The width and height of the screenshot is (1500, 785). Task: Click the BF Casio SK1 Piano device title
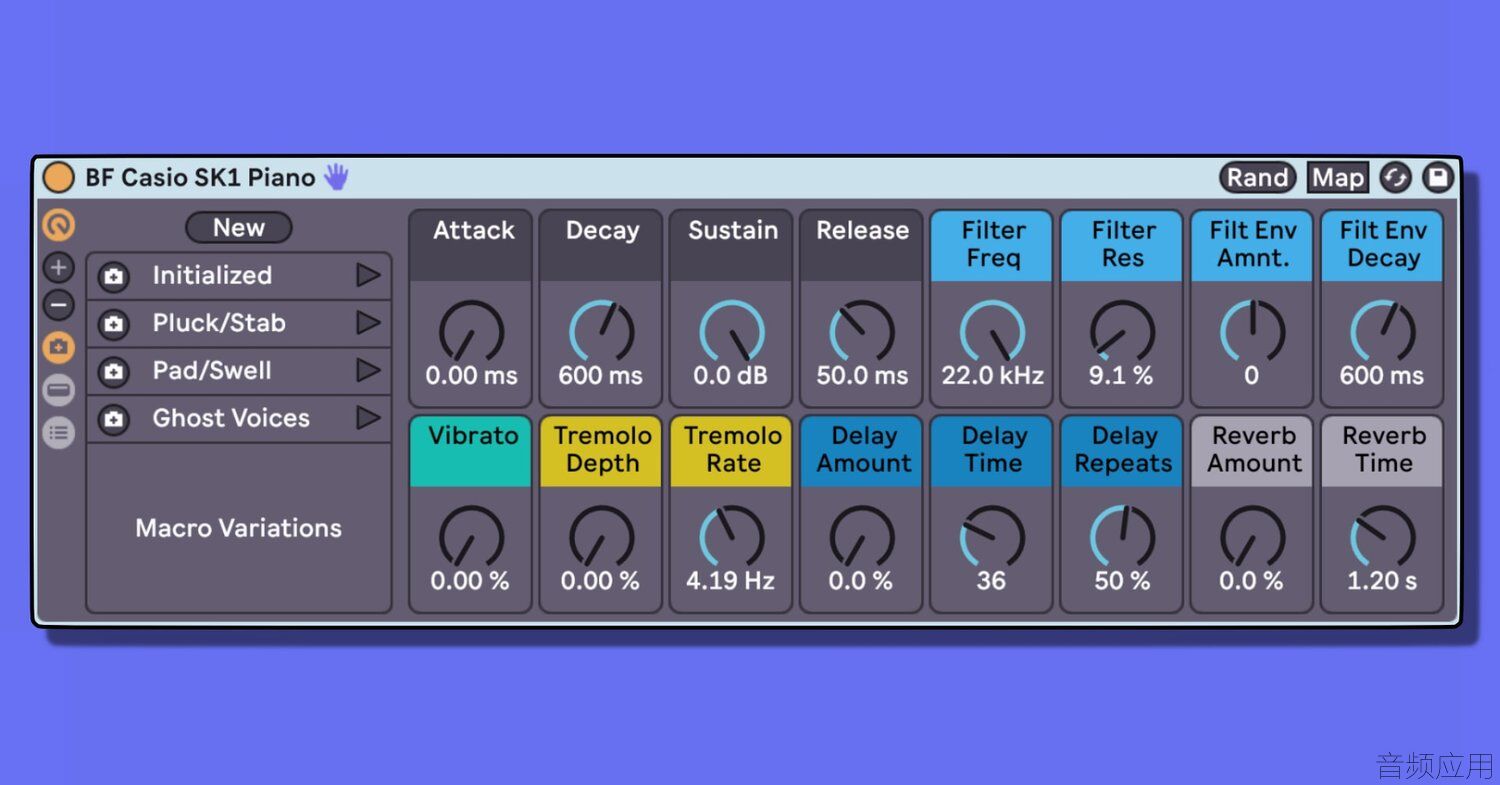click(x=200, y=178)
